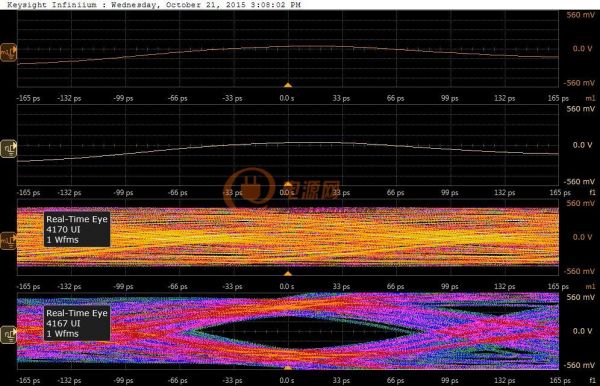The width and height of the screenshot is (600, 386).
Task: Click inside the open eye of the bottom diagram
Action: 302,332
